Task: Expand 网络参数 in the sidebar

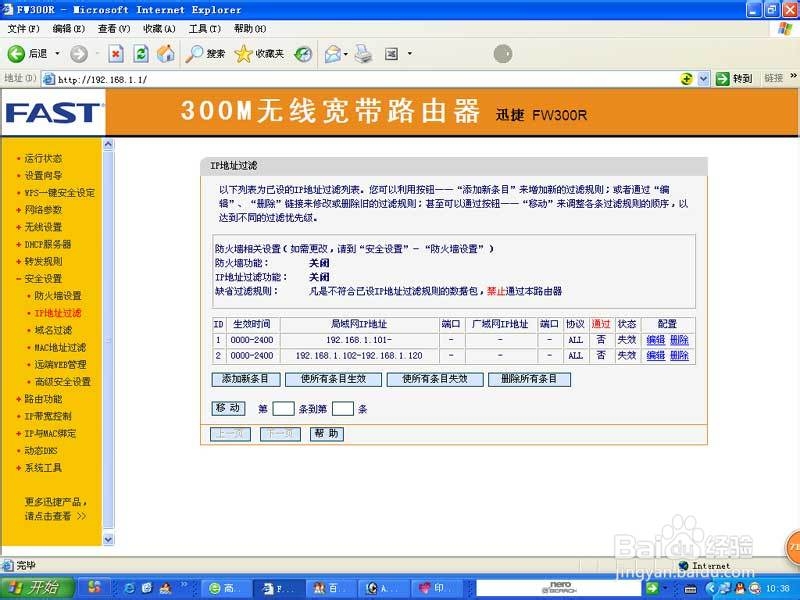Action: tap(43, 210)
